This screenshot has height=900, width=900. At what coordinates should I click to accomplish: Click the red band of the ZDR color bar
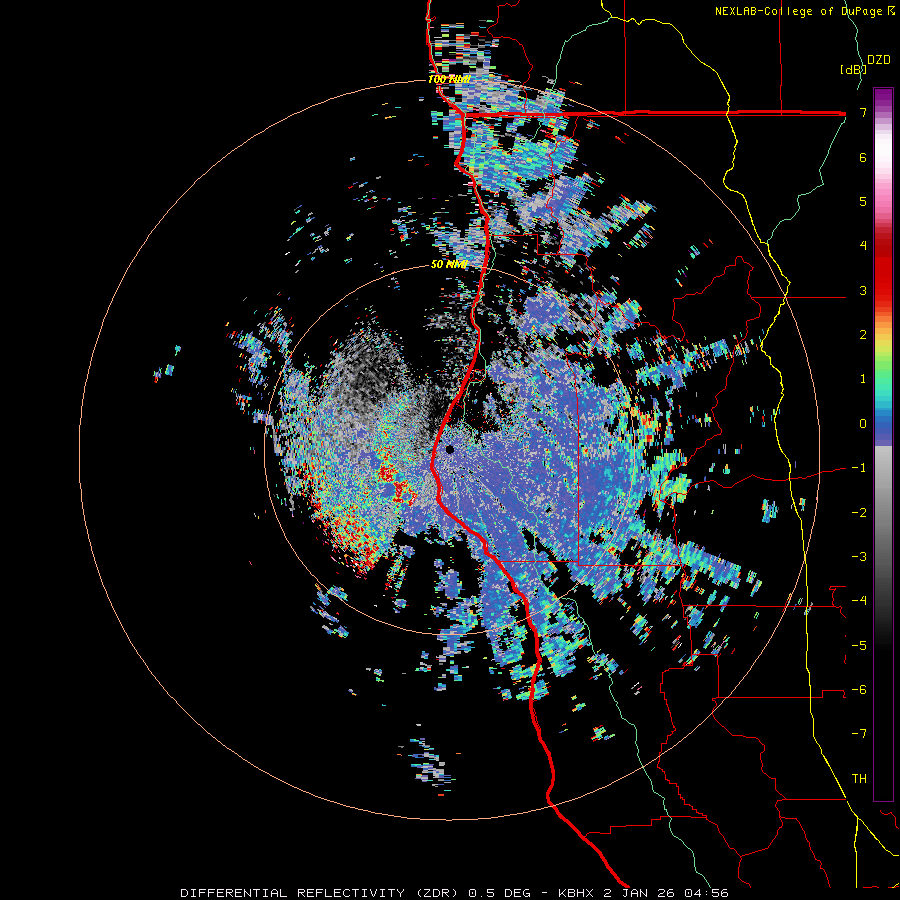pos(883,276)
